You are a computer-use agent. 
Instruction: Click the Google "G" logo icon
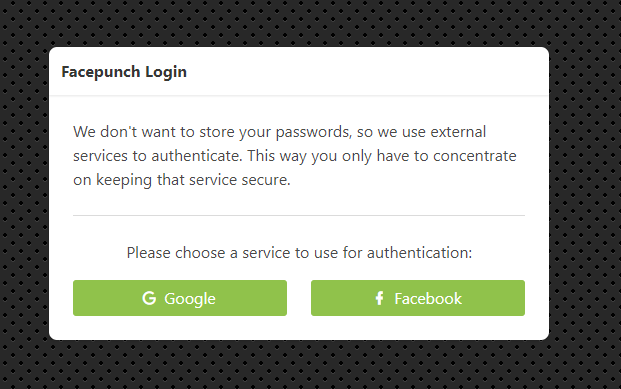click(149, 298)
